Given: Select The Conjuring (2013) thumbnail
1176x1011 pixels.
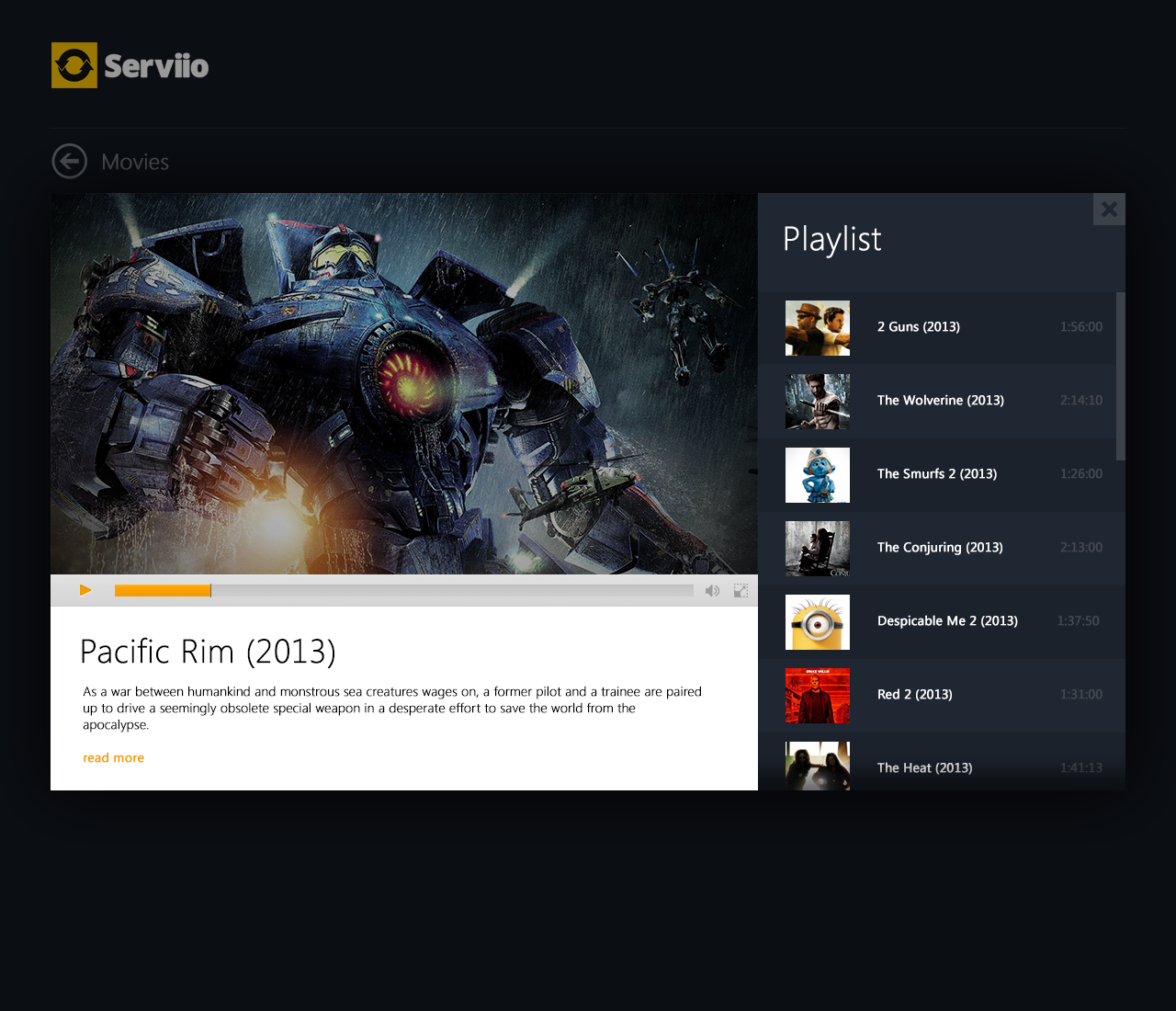Looking at the screenshot, I should click(818, 549).
